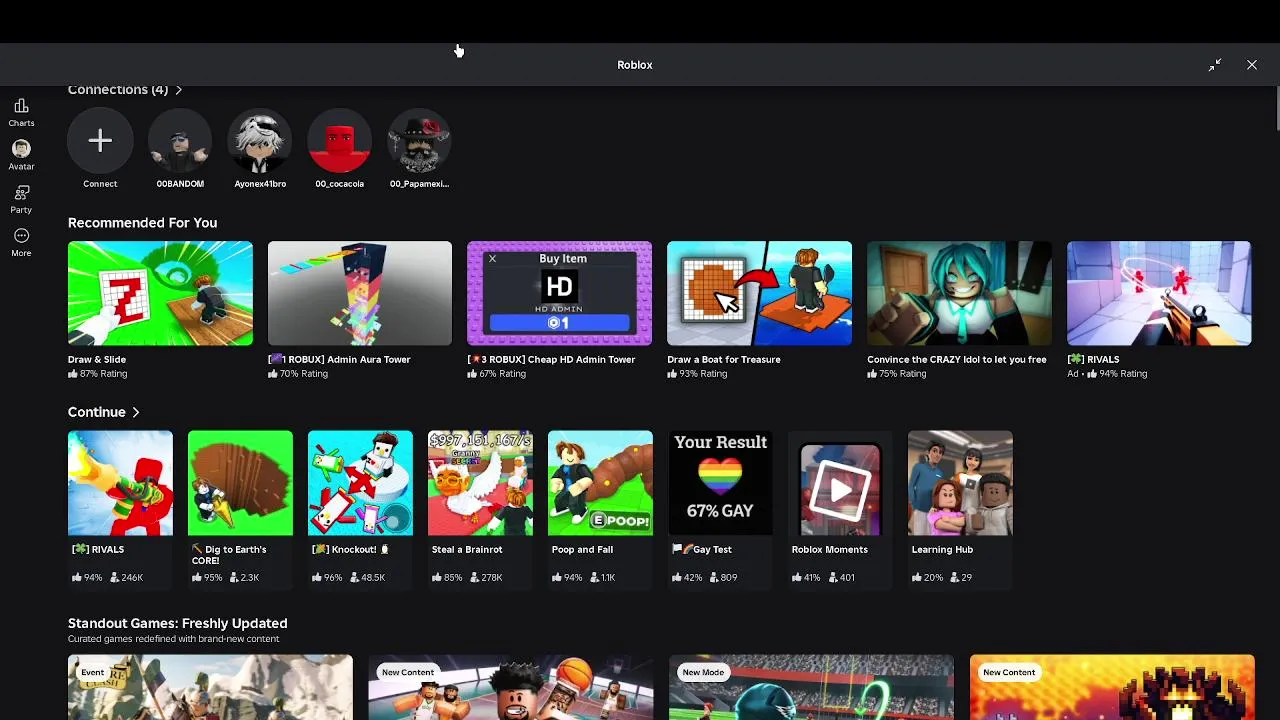Viewport: 1280px width, 720px height.
Task: Open Poop and Fall game thumbnail
Action: 600,483
